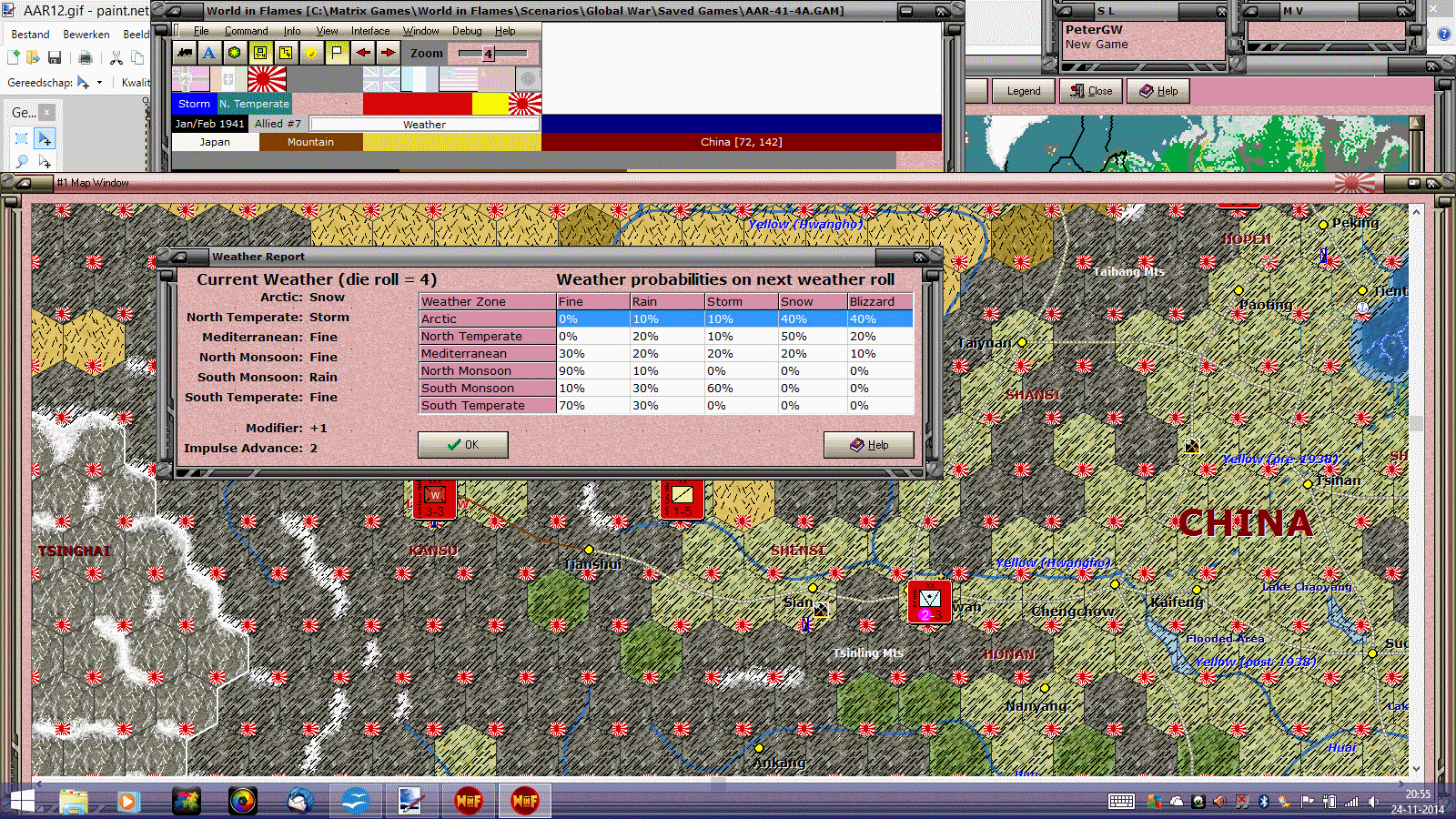Open the Bewerken menu in paint.net
The height and width of the screenshot is (819, 1456).
[x=86, y=35]
